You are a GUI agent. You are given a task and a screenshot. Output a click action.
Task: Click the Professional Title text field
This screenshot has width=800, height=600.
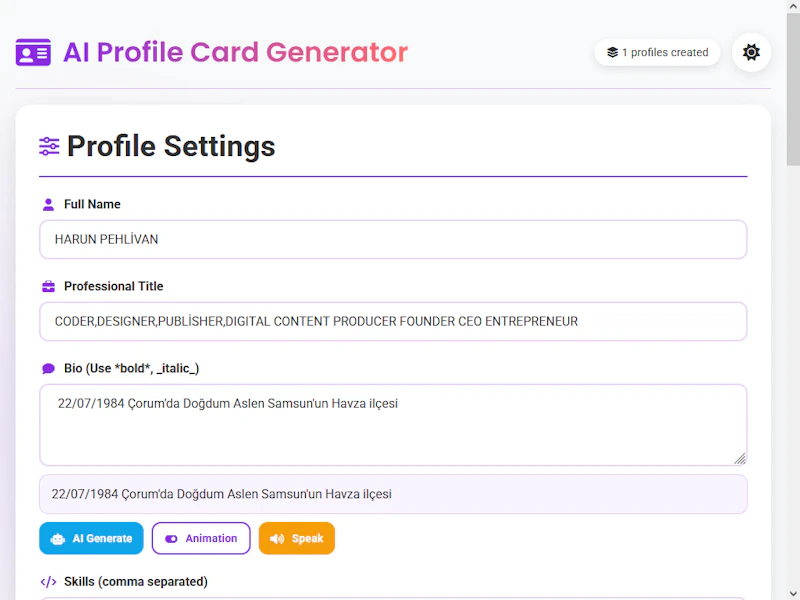pyautogui.click(x=393, y=321)
